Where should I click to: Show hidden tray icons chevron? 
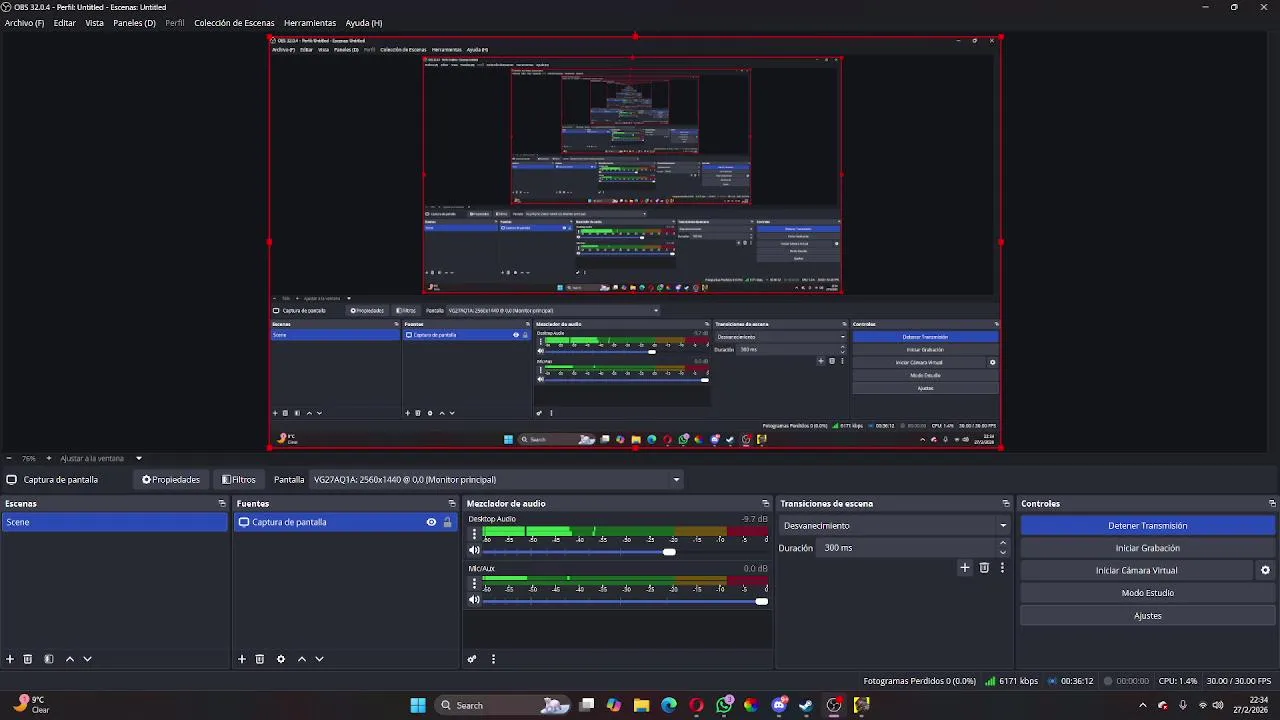coord(1143,705)
